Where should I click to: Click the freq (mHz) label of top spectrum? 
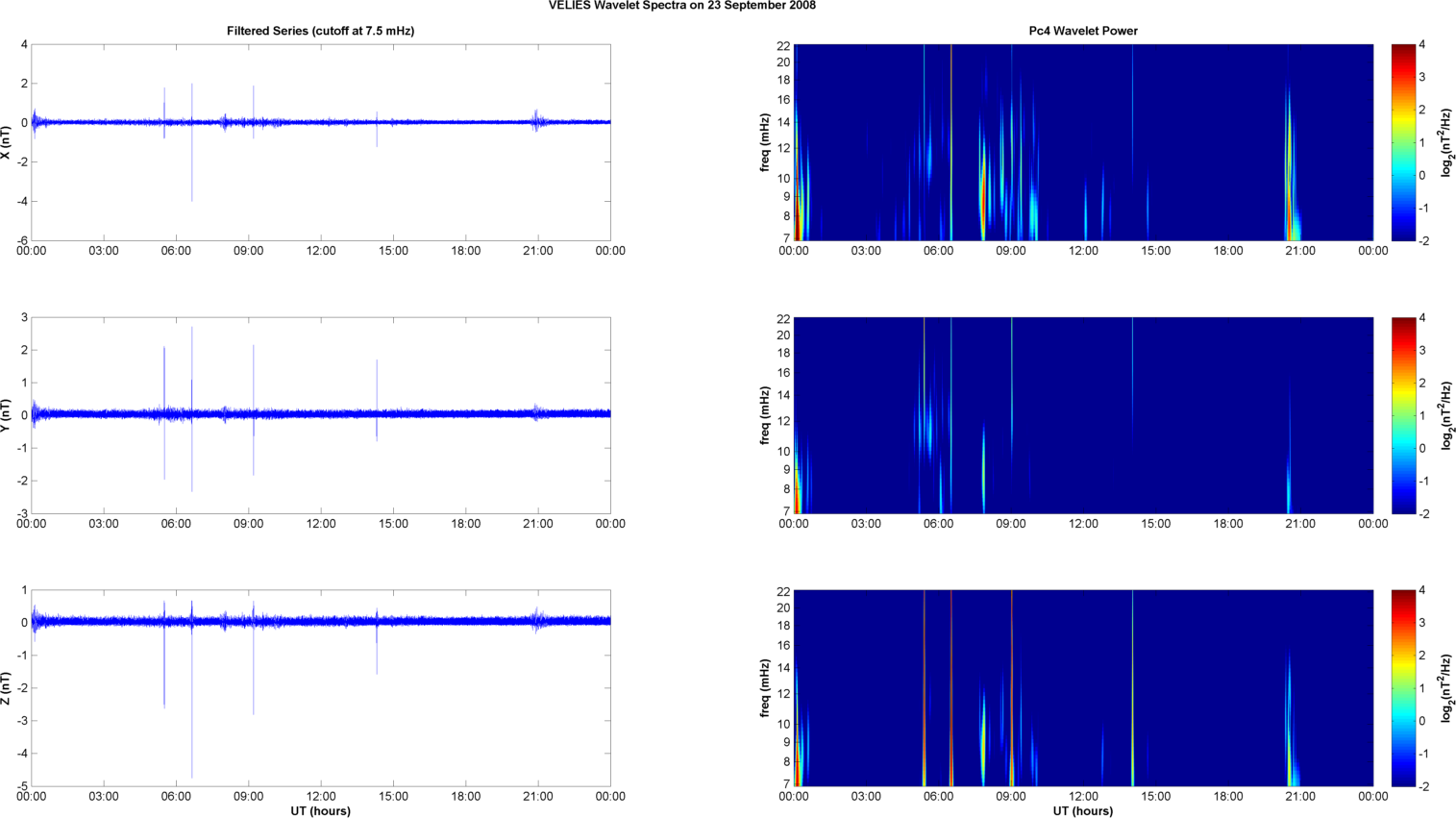click(765, 142)
